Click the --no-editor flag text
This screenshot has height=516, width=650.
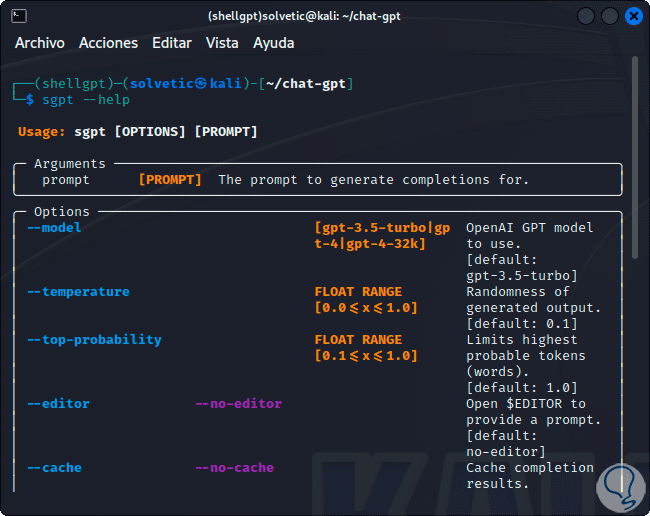(238, 404)
